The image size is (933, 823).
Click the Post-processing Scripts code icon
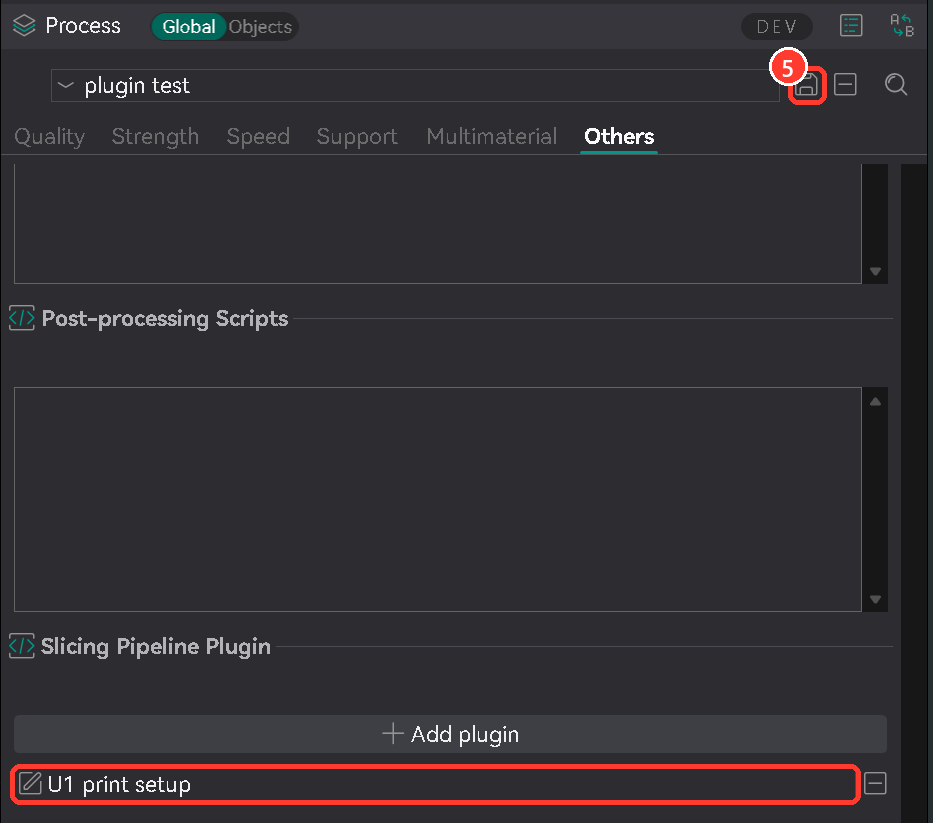[22, 318]
